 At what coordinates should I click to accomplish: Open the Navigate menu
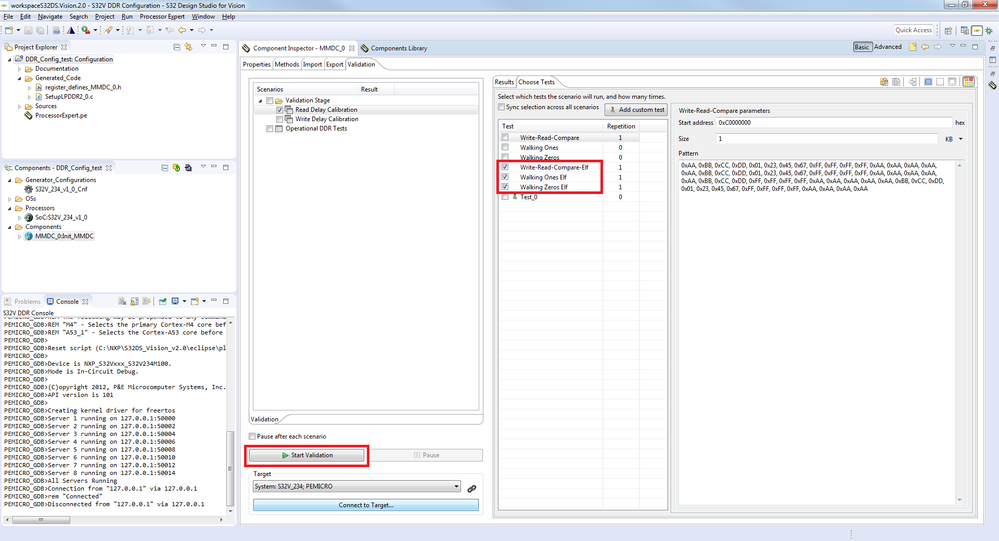pos(50,17)
